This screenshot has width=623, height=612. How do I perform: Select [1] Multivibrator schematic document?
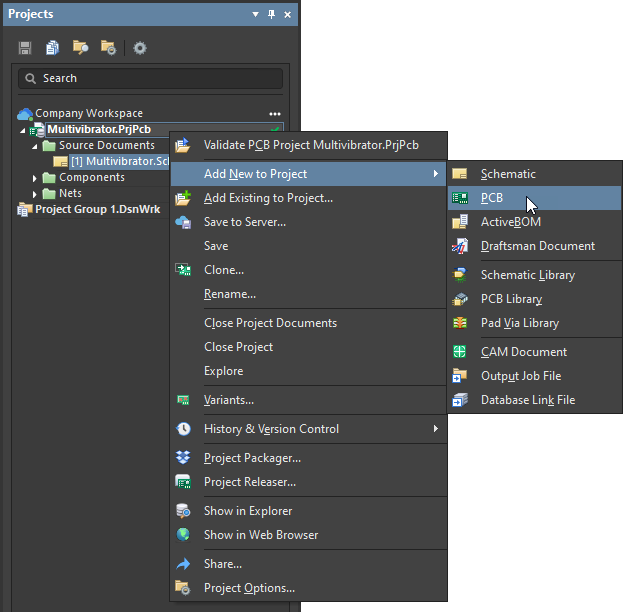click(x=120, y=161)
